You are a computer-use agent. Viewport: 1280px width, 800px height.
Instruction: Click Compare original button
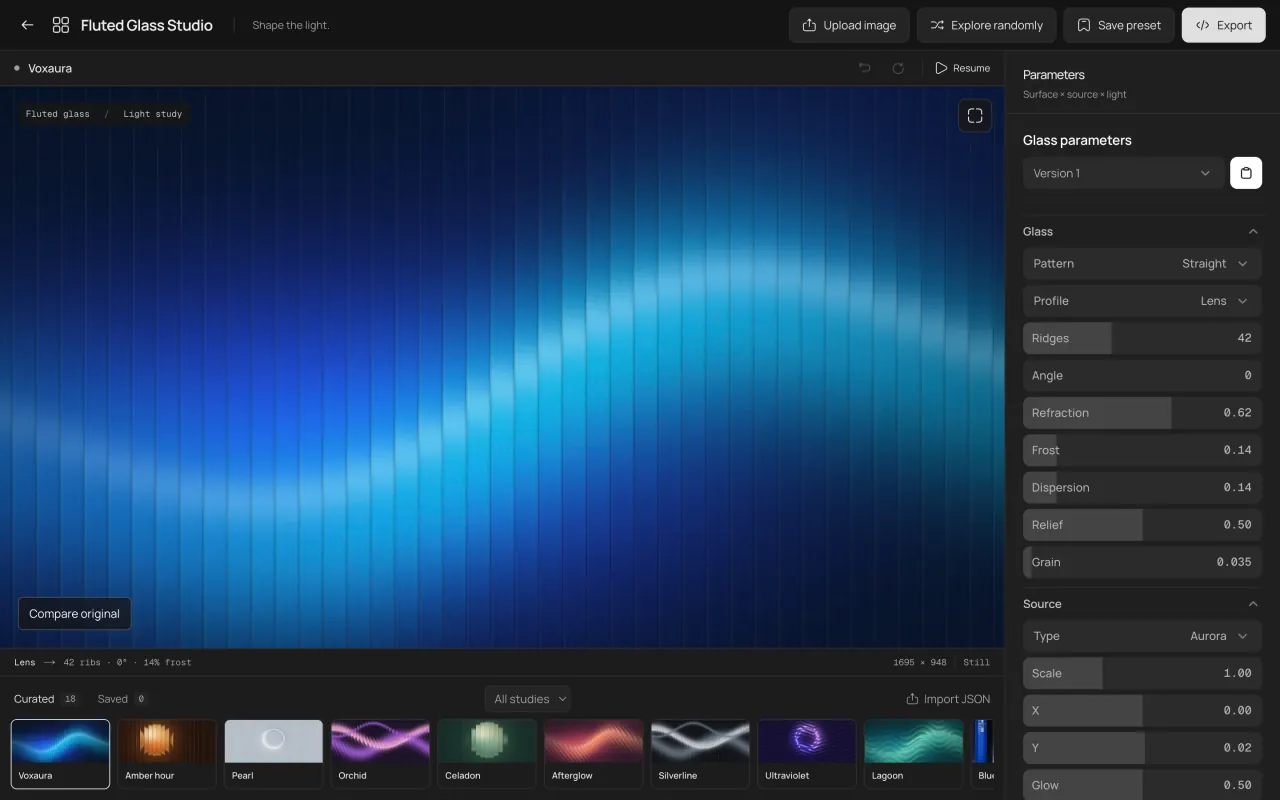(x=74, y=614)
